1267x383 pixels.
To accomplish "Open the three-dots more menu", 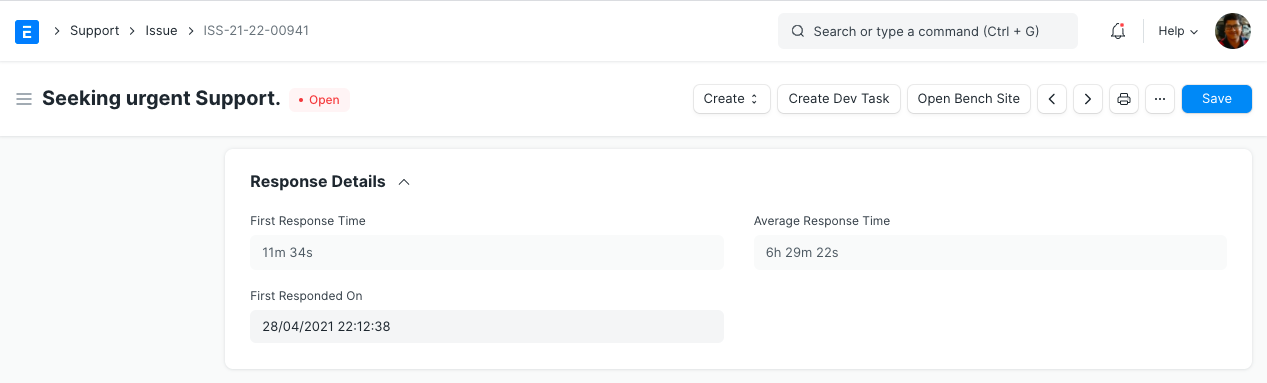I will click(1160, 99).
